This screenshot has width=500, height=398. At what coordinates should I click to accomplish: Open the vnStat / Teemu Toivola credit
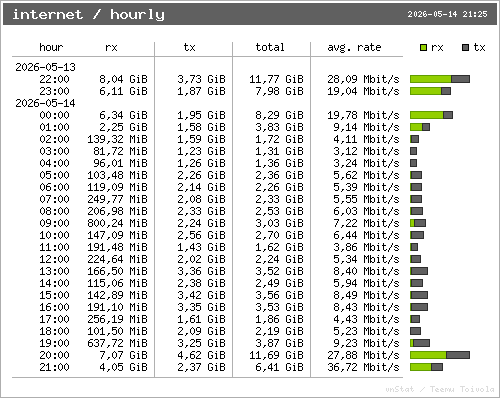(440, 389)
